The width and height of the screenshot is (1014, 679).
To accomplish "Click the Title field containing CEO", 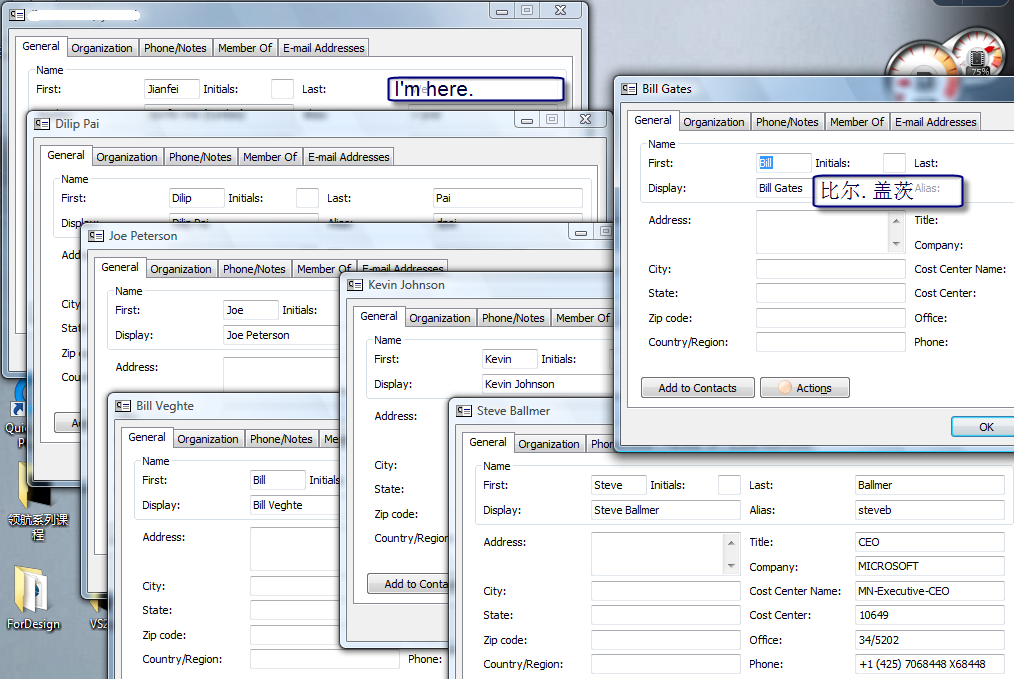I will pyautogui.click(x=929, y=542).
